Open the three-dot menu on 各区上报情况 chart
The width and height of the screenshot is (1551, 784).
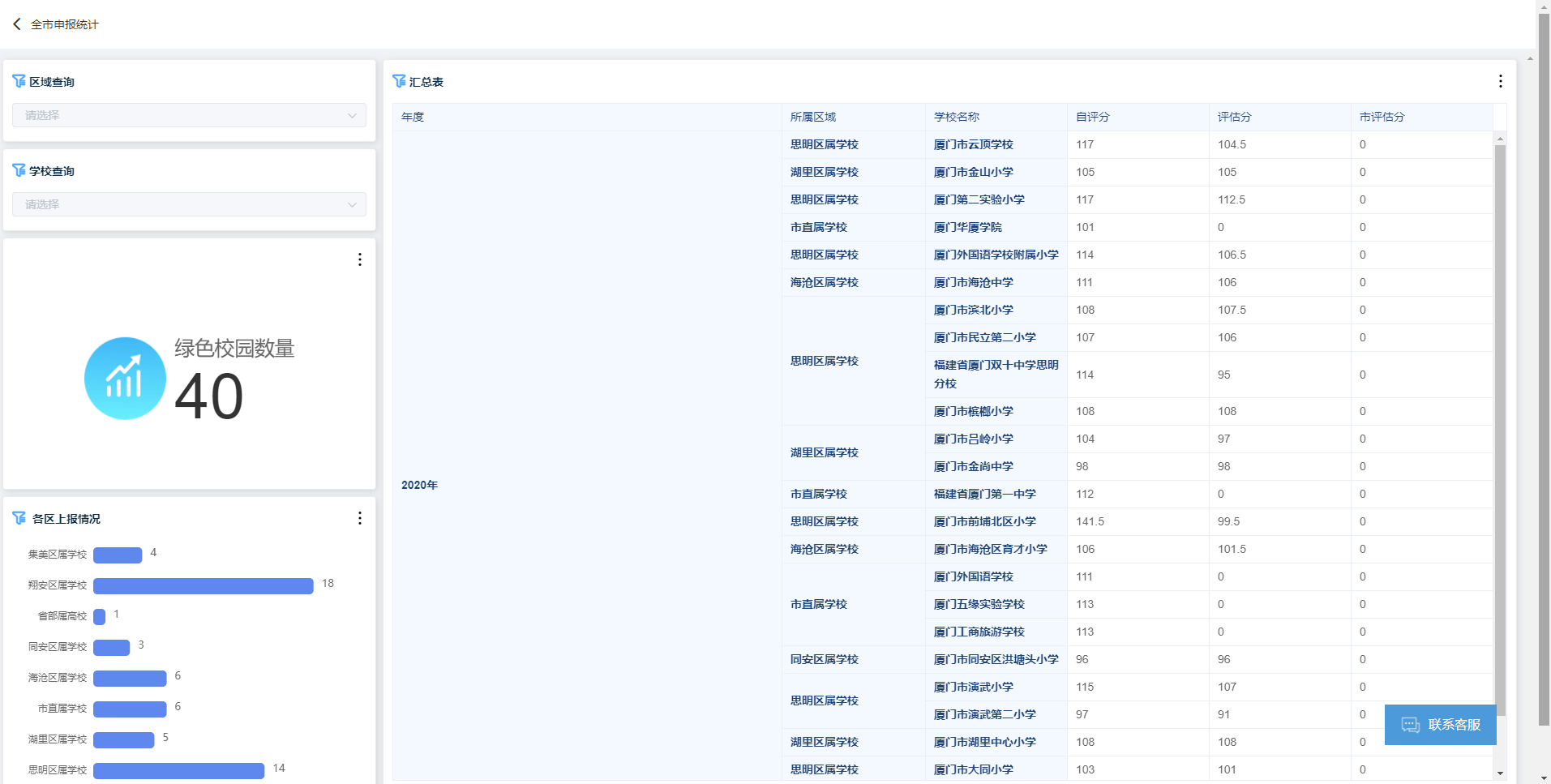(359, 517)
